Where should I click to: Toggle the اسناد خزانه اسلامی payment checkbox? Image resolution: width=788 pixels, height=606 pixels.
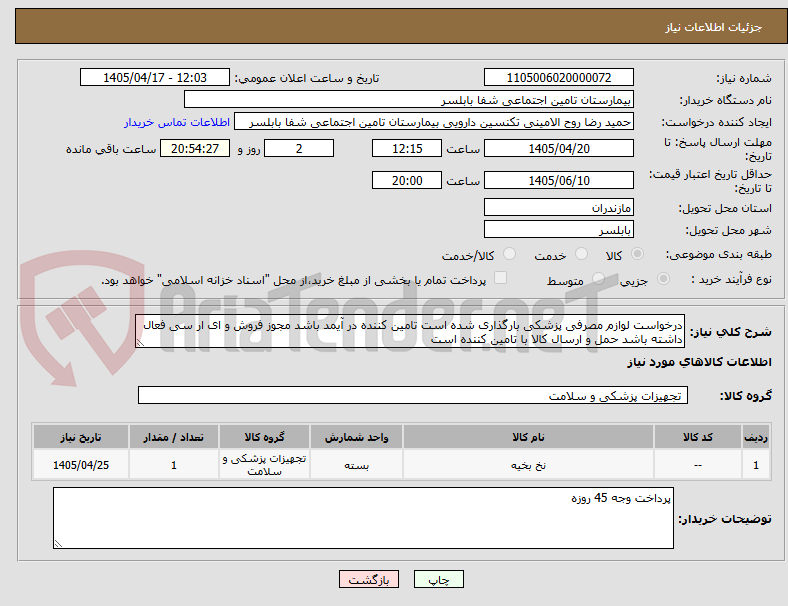pos(501,278)
